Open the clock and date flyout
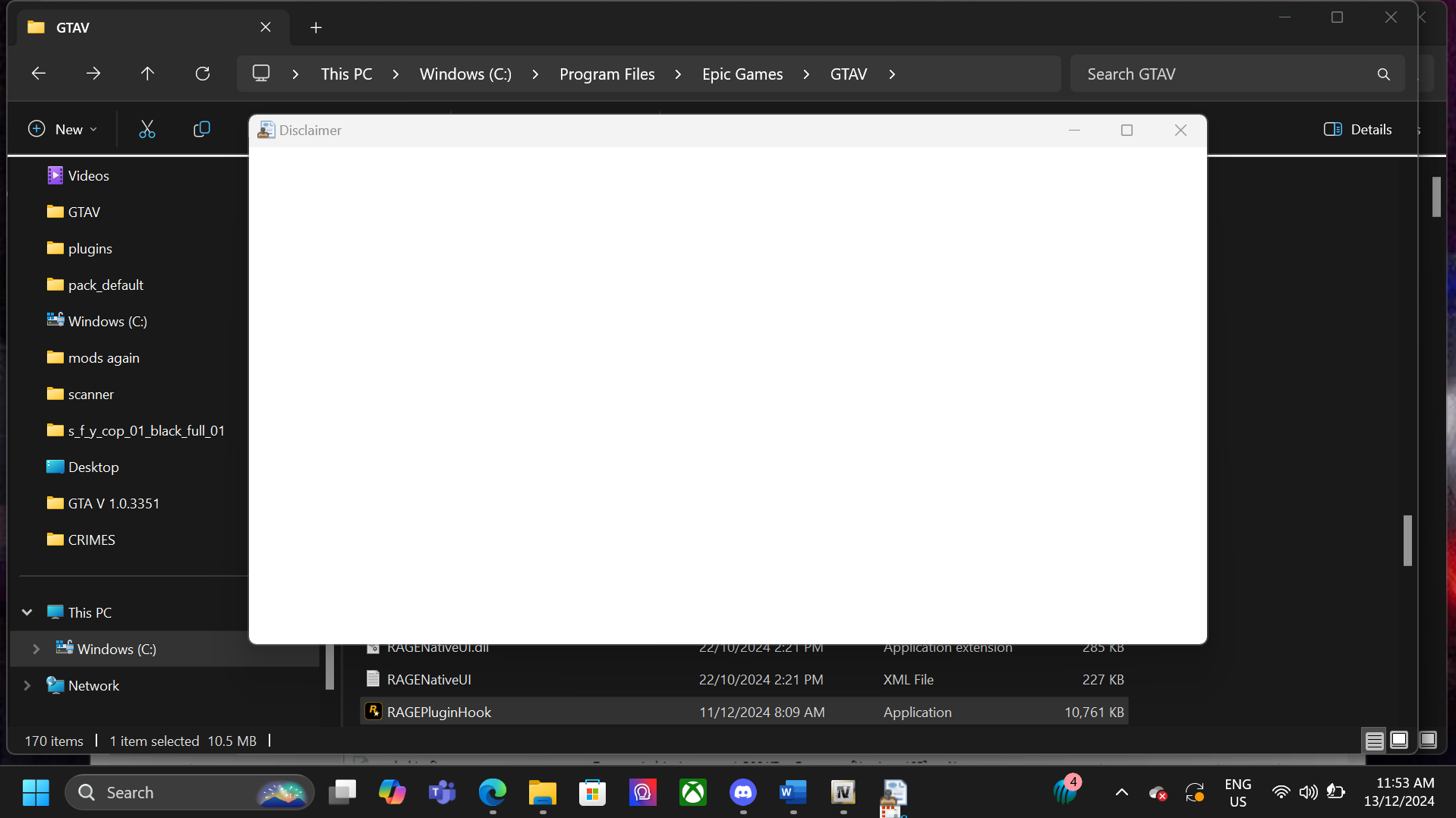The height and width of the screenshot is (818, 1456). [1399, 792]
